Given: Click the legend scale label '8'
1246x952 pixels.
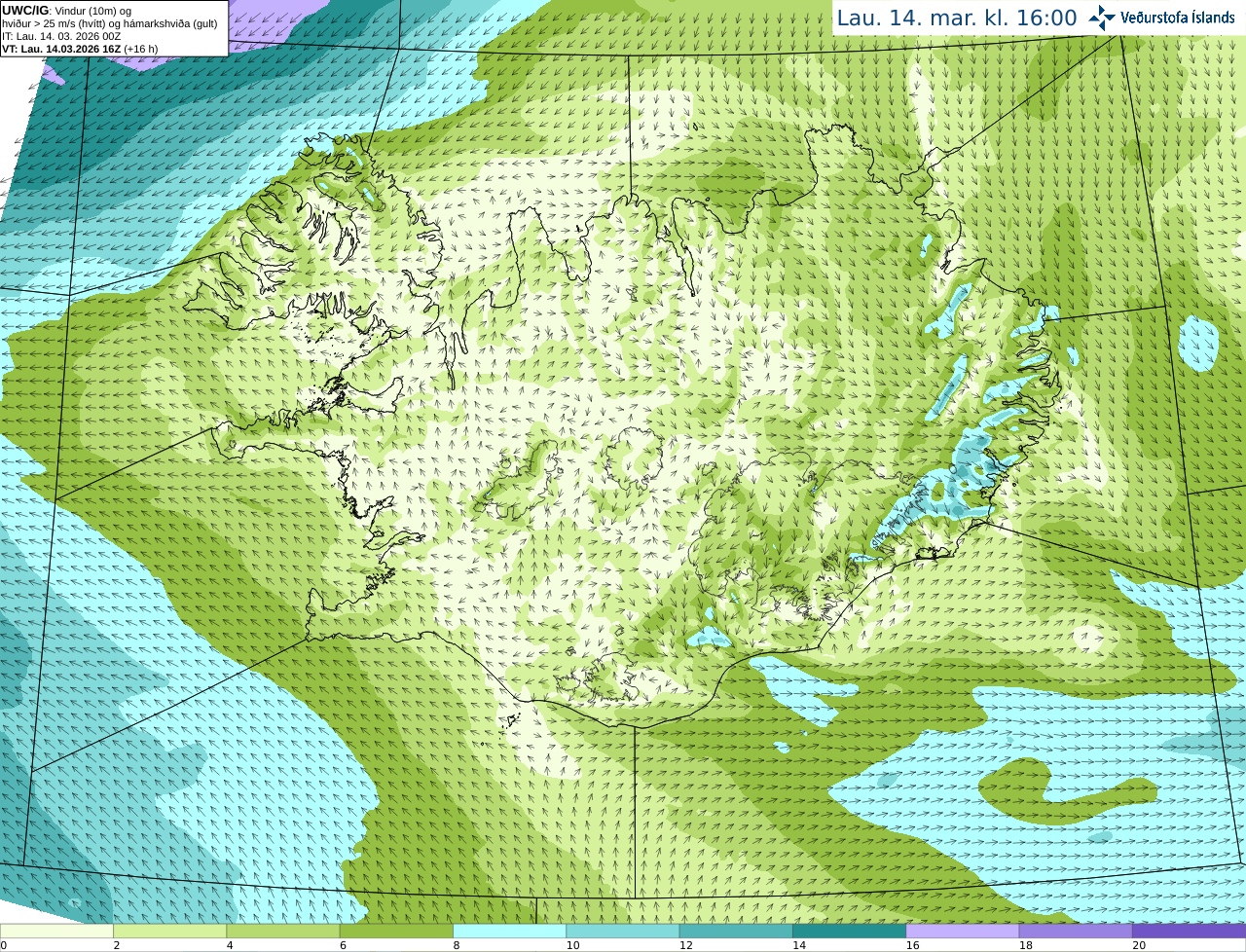Looking at the screenshot, I should pyautogui.click(x=456, y=945).
